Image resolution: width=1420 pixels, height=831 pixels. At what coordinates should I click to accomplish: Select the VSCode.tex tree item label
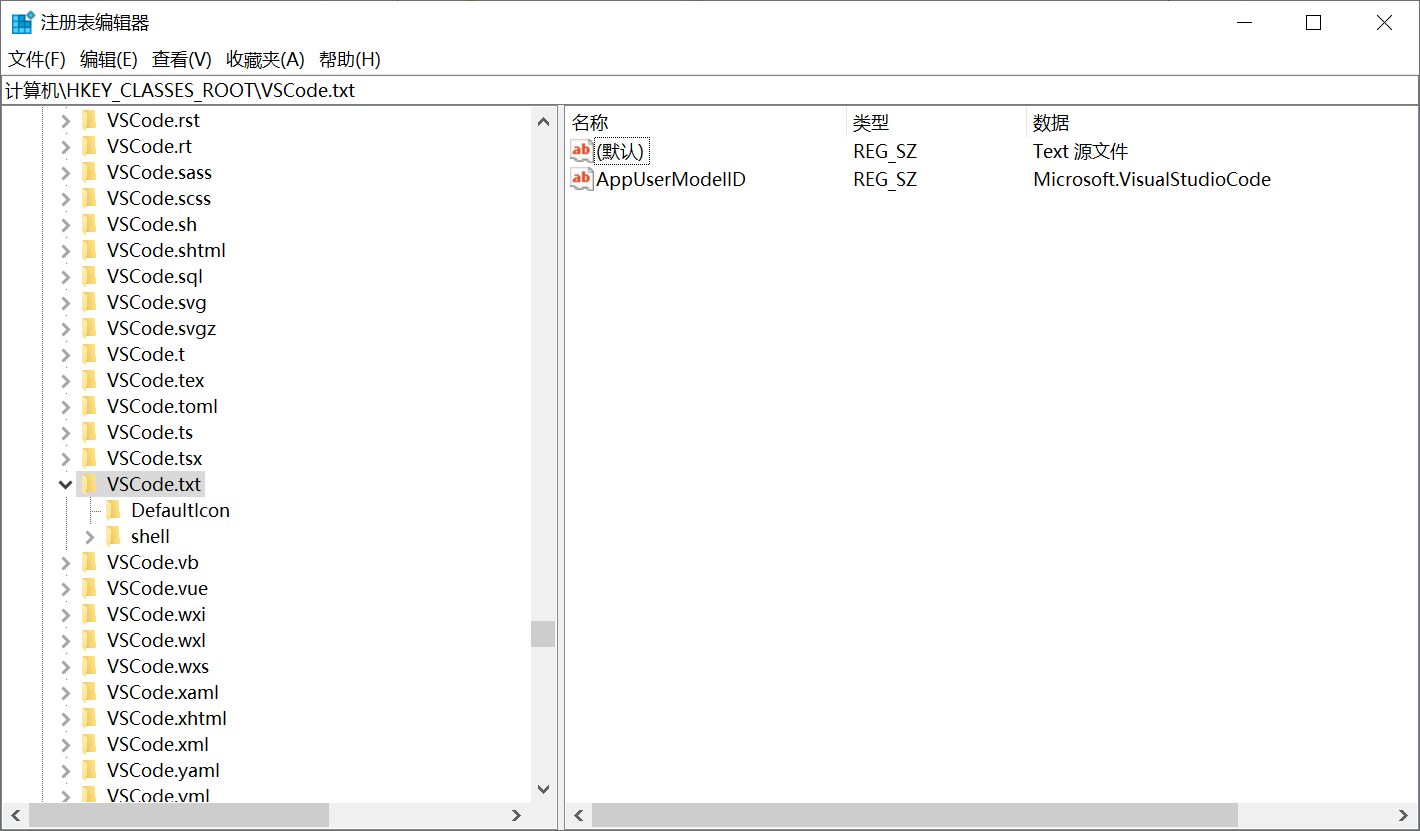(156, 380)
